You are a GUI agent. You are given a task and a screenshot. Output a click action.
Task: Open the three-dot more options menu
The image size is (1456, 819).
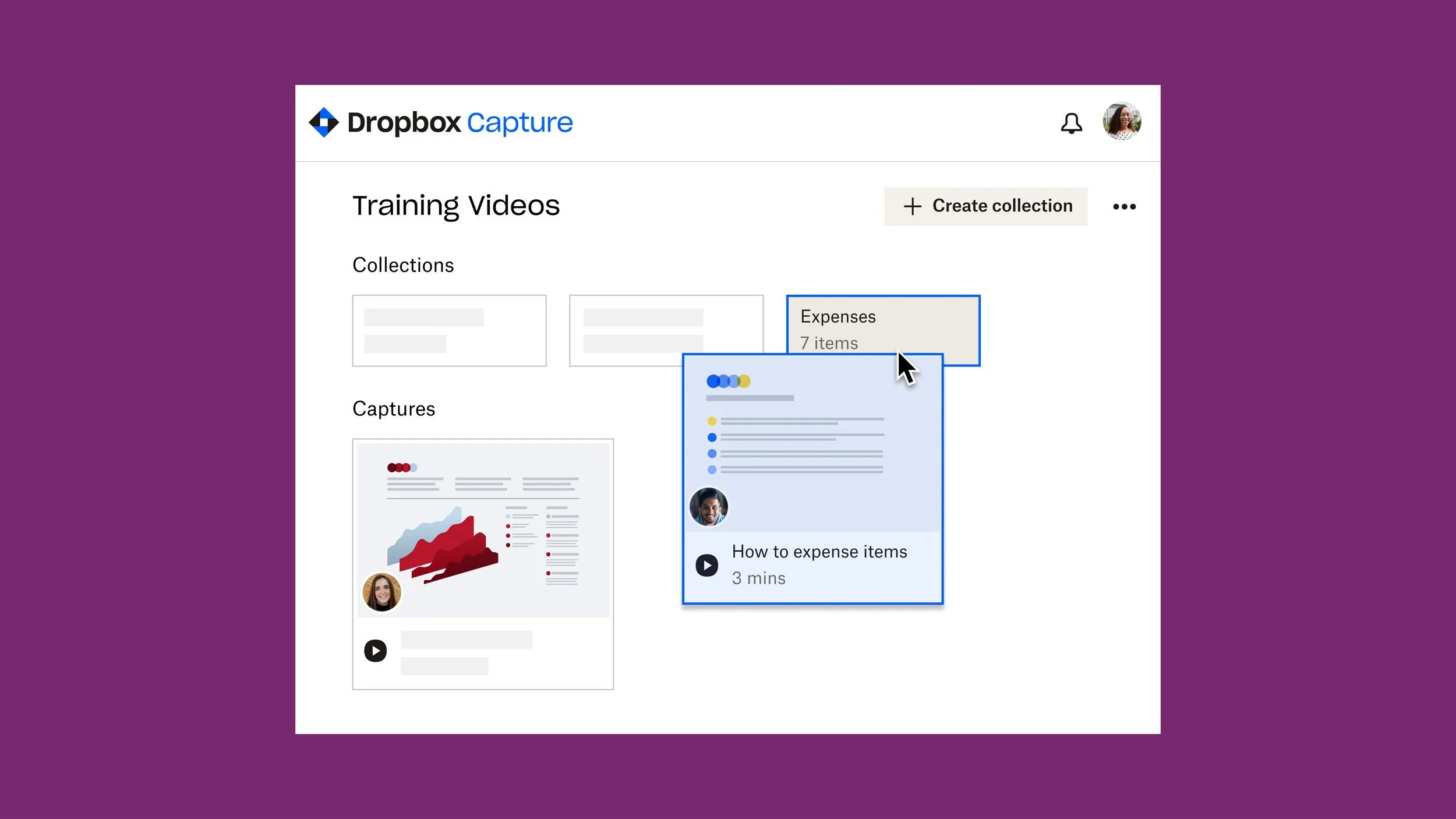pyautogui.click(x=1124, y=207)
